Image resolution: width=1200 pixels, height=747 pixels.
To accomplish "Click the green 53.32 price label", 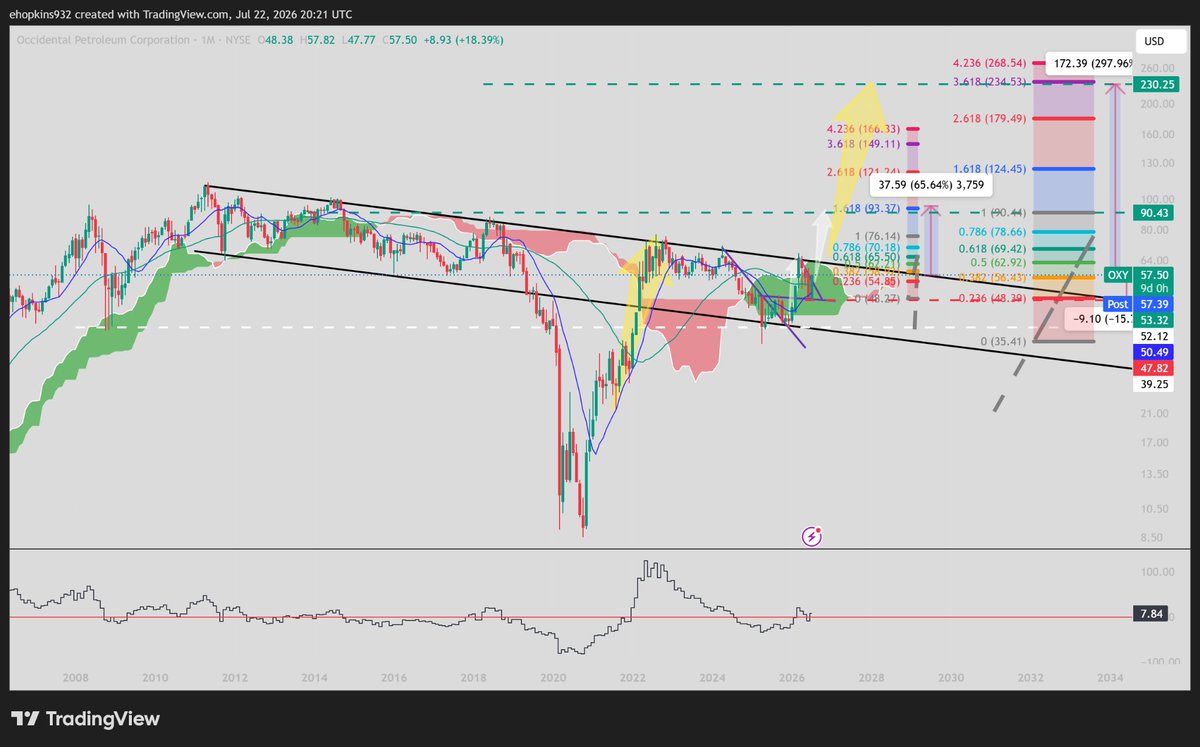I will click(x=1153, y=320).
